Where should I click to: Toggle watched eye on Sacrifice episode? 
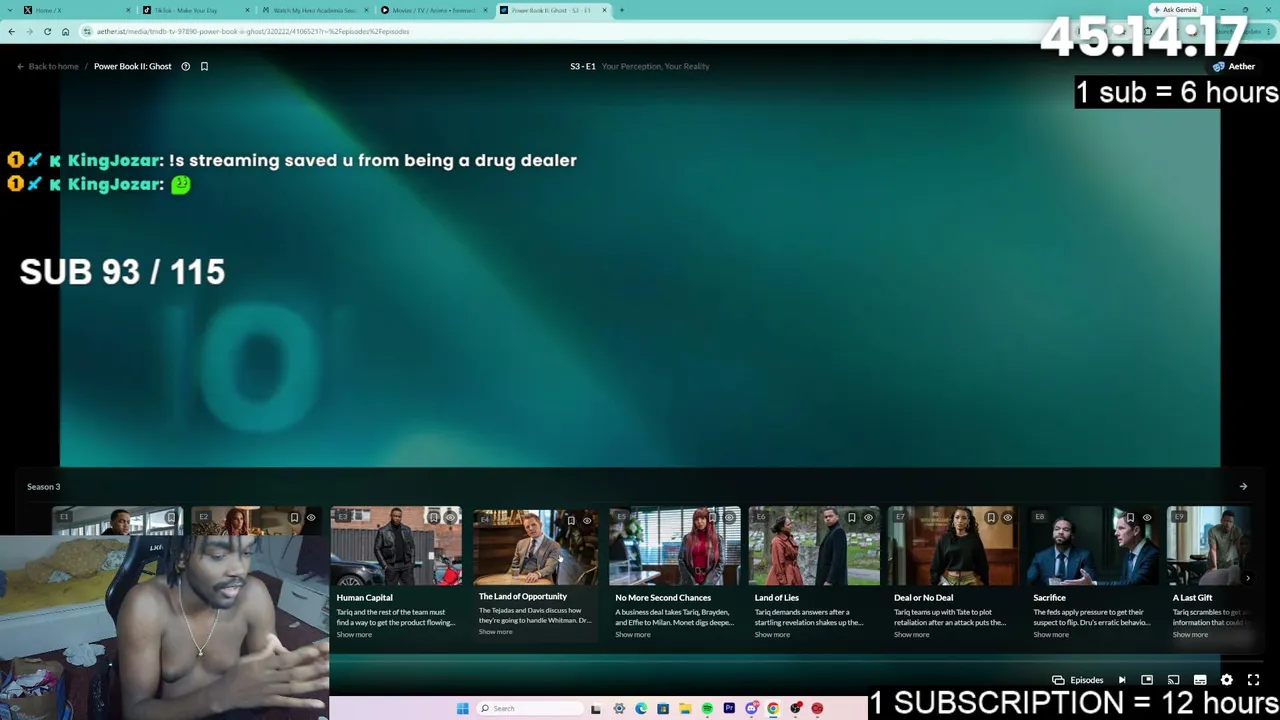coord(1147,517)
